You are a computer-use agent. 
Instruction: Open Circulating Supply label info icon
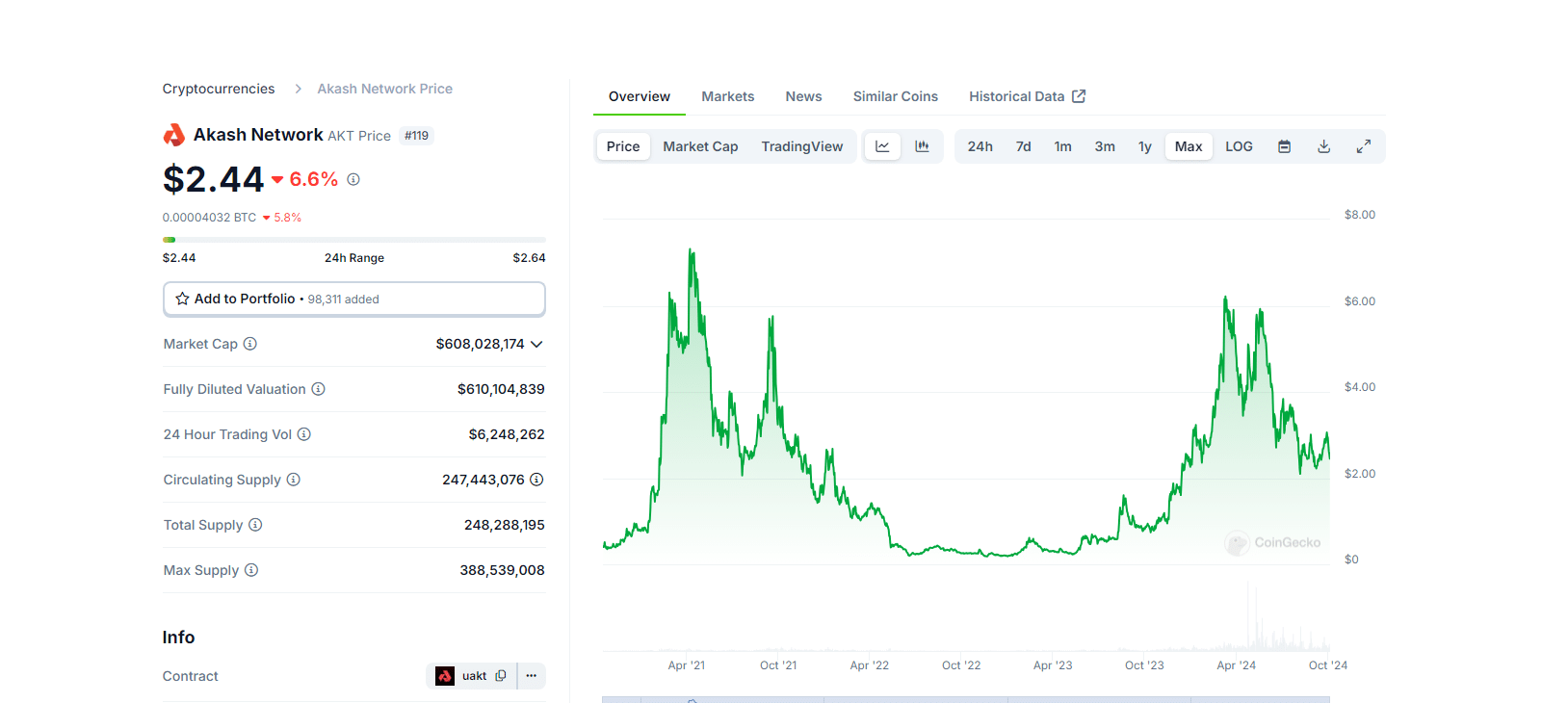tap(294, 480)
